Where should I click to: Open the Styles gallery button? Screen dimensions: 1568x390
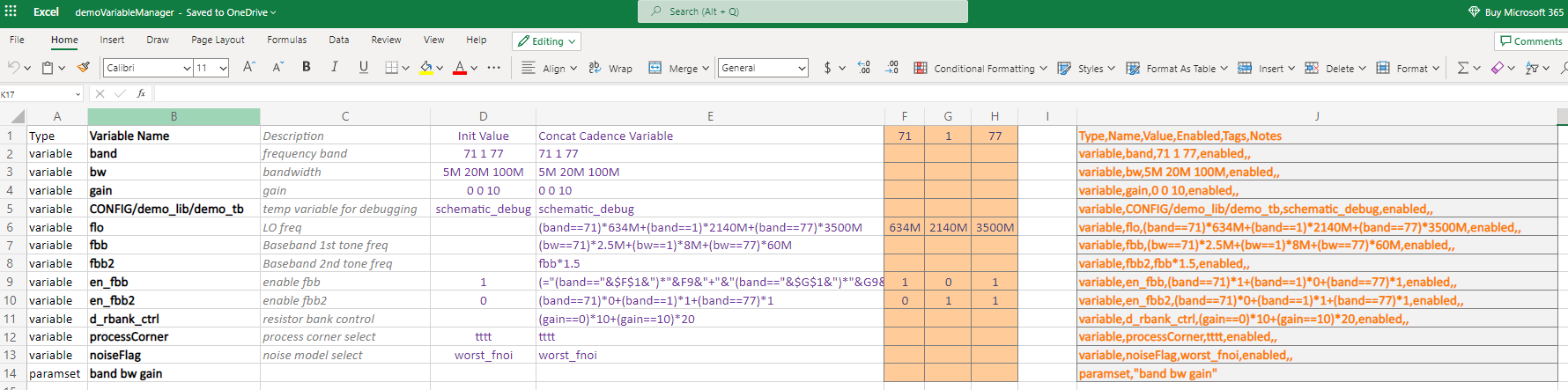1085,68
